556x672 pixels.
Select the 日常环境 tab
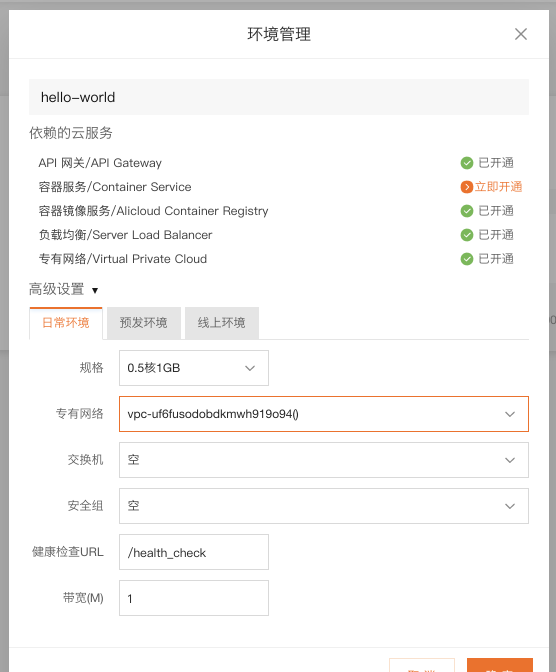pyautogui.click(x=66, y=323)
